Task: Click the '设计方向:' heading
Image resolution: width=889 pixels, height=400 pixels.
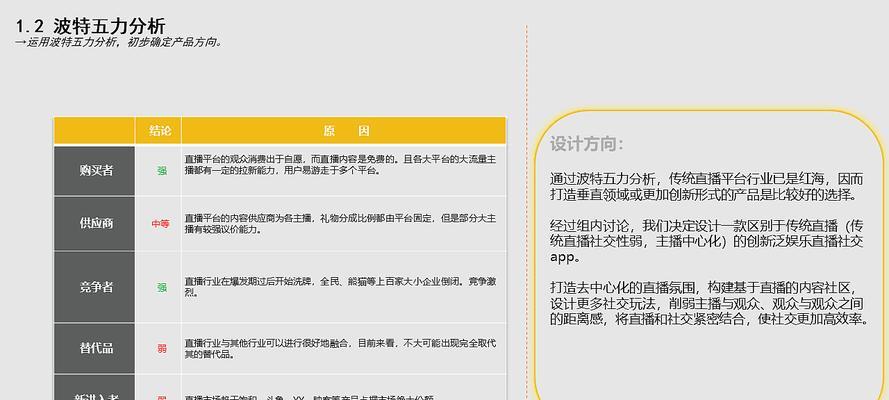Action: coord(587,144)
